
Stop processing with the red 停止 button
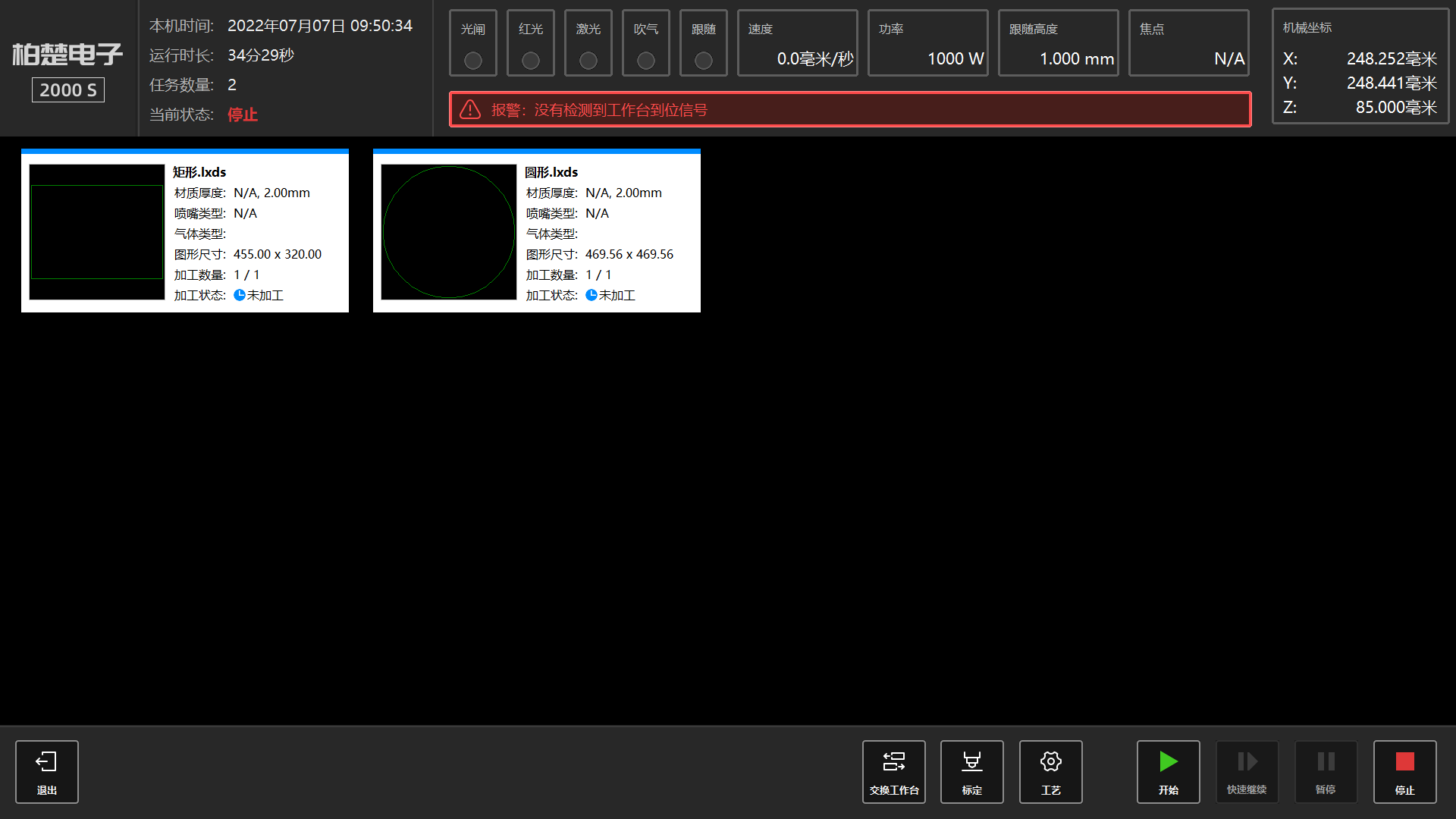[1405, 771]
